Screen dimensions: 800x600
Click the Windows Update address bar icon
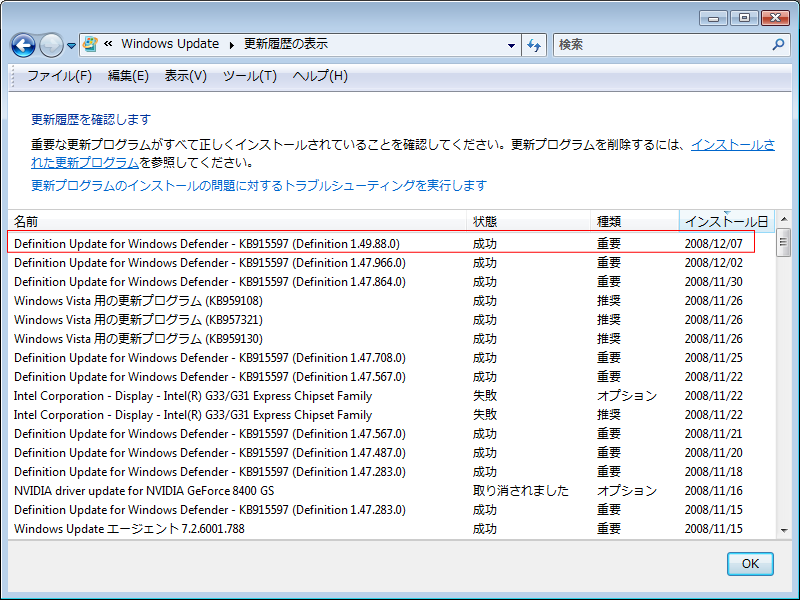pos(90,44)
